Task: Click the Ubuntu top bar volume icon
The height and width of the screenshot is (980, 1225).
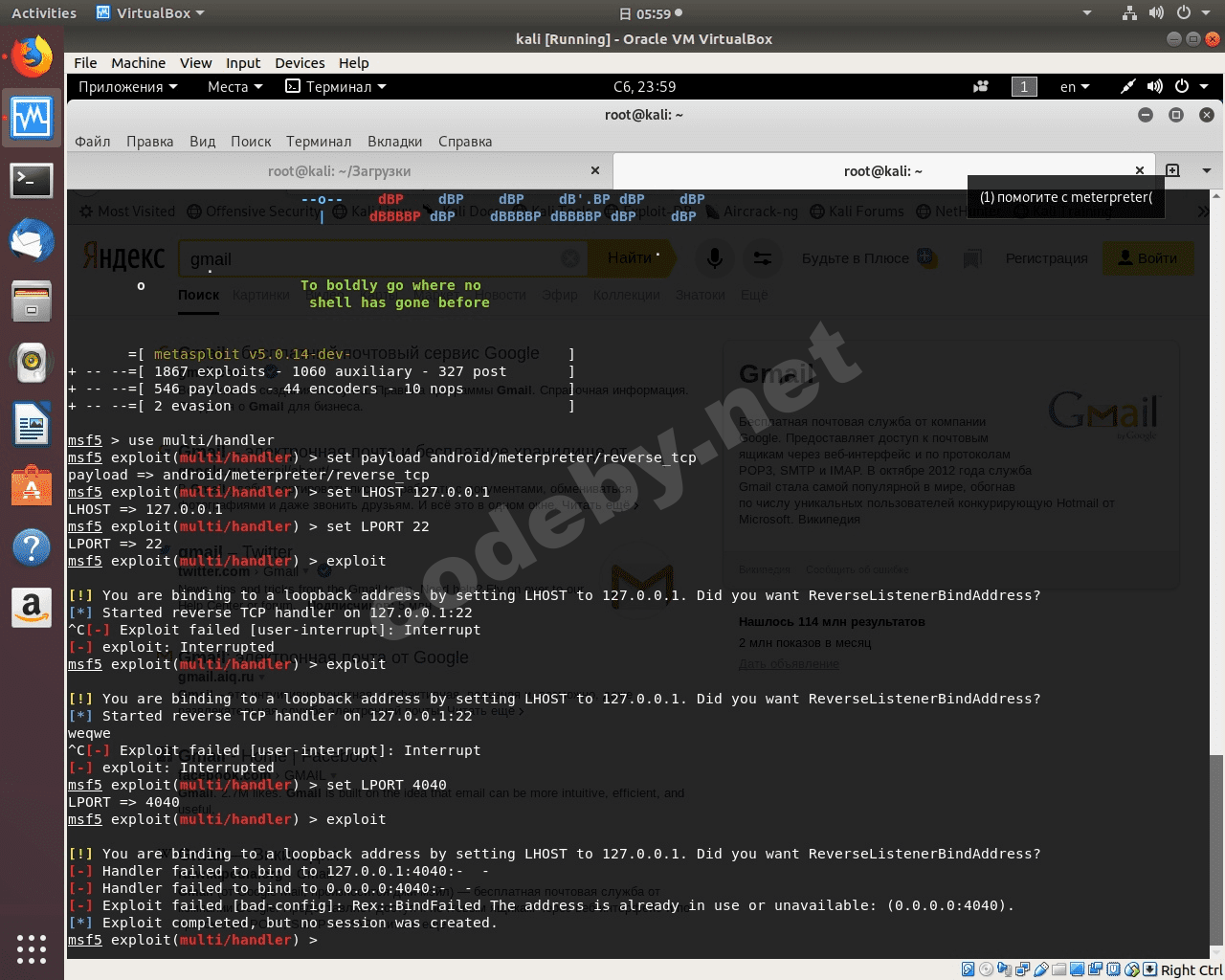Action: click(x=1156, y=13)
